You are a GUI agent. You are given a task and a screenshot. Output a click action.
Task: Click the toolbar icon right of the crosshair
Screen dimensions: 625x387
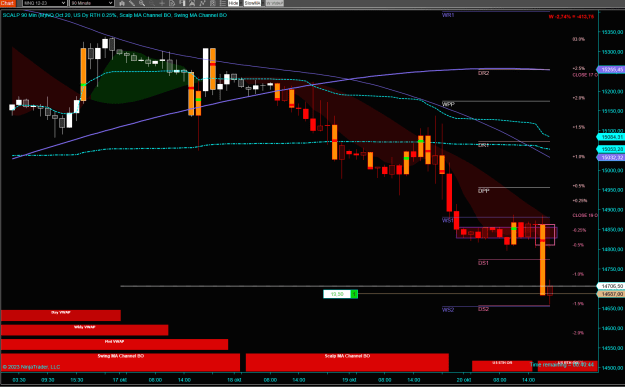[172, 3]
